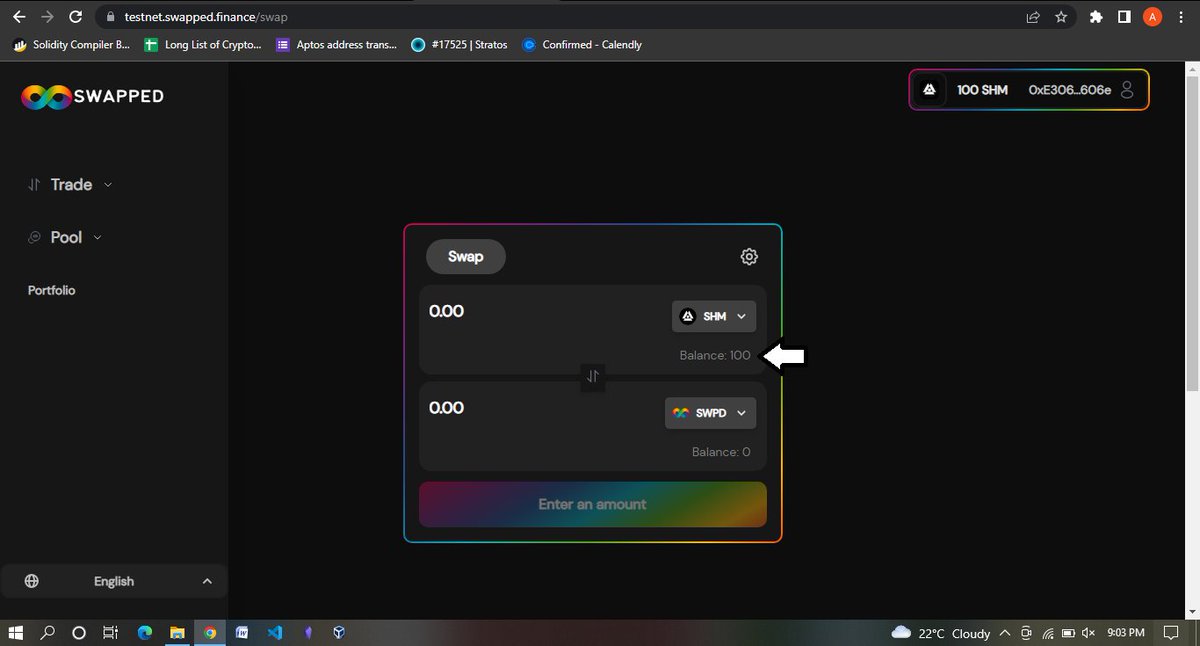Click the bottom 0.00 amount field
The width and height of the screenshot is (1200, 646).
coord(446,408)
